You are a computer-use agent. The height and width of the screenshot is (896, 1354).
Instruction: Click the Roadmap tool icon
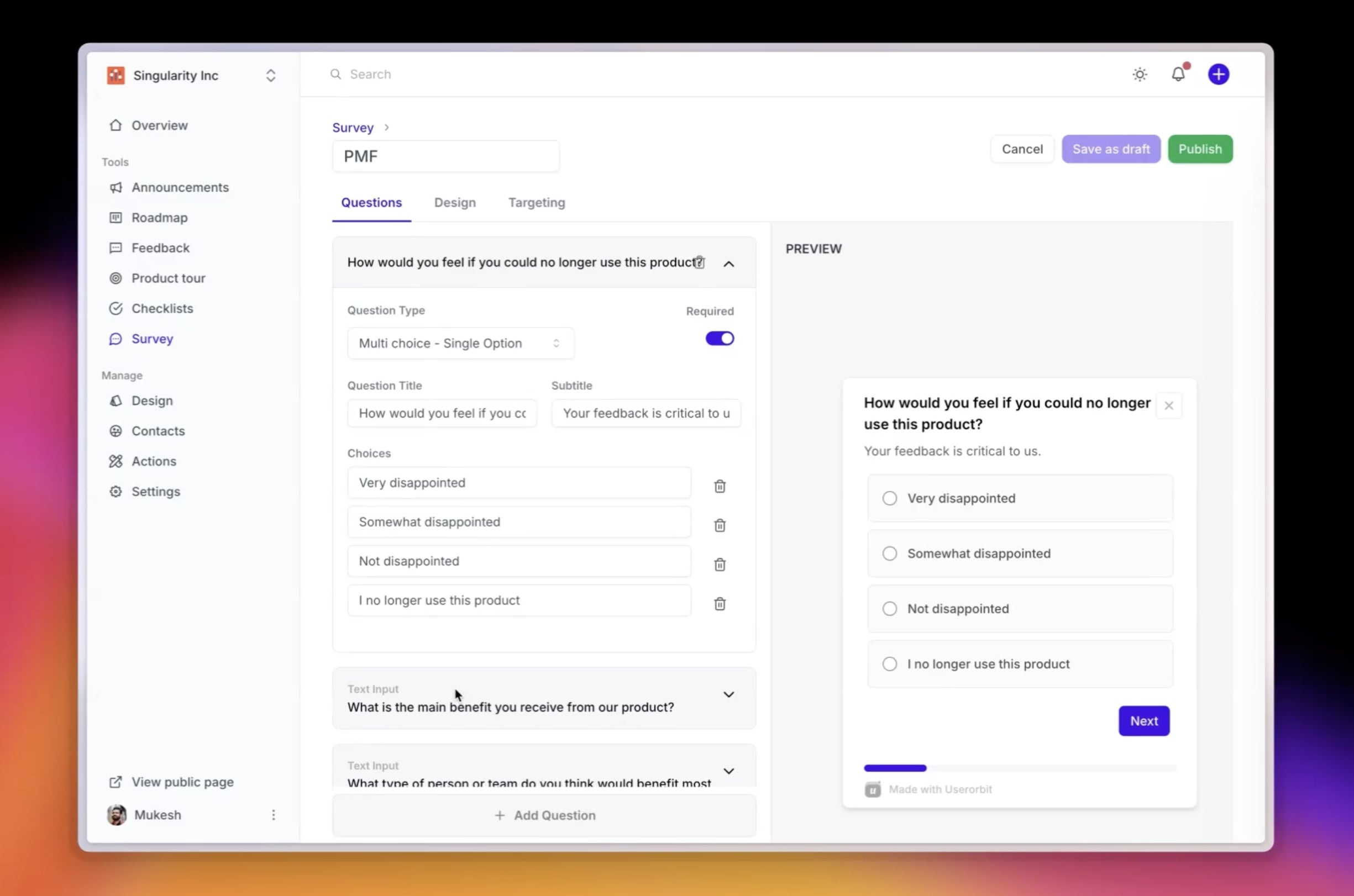(x=116, y=217)
